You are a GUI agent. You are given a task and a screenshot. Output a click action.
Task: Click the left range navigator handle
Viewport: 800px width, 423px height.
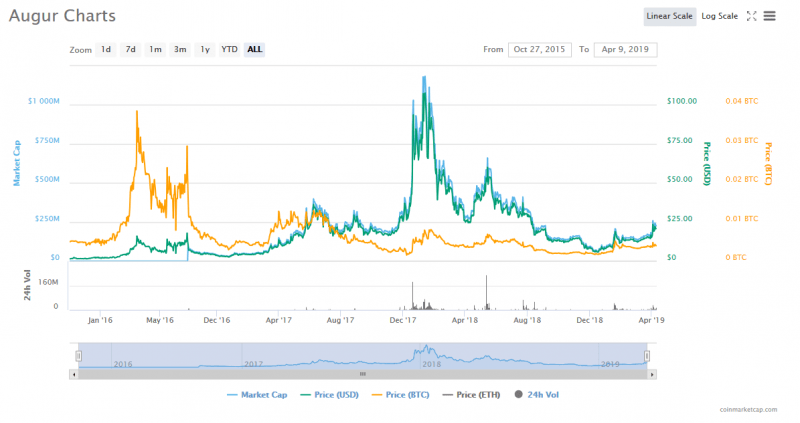tap(79, 355)
